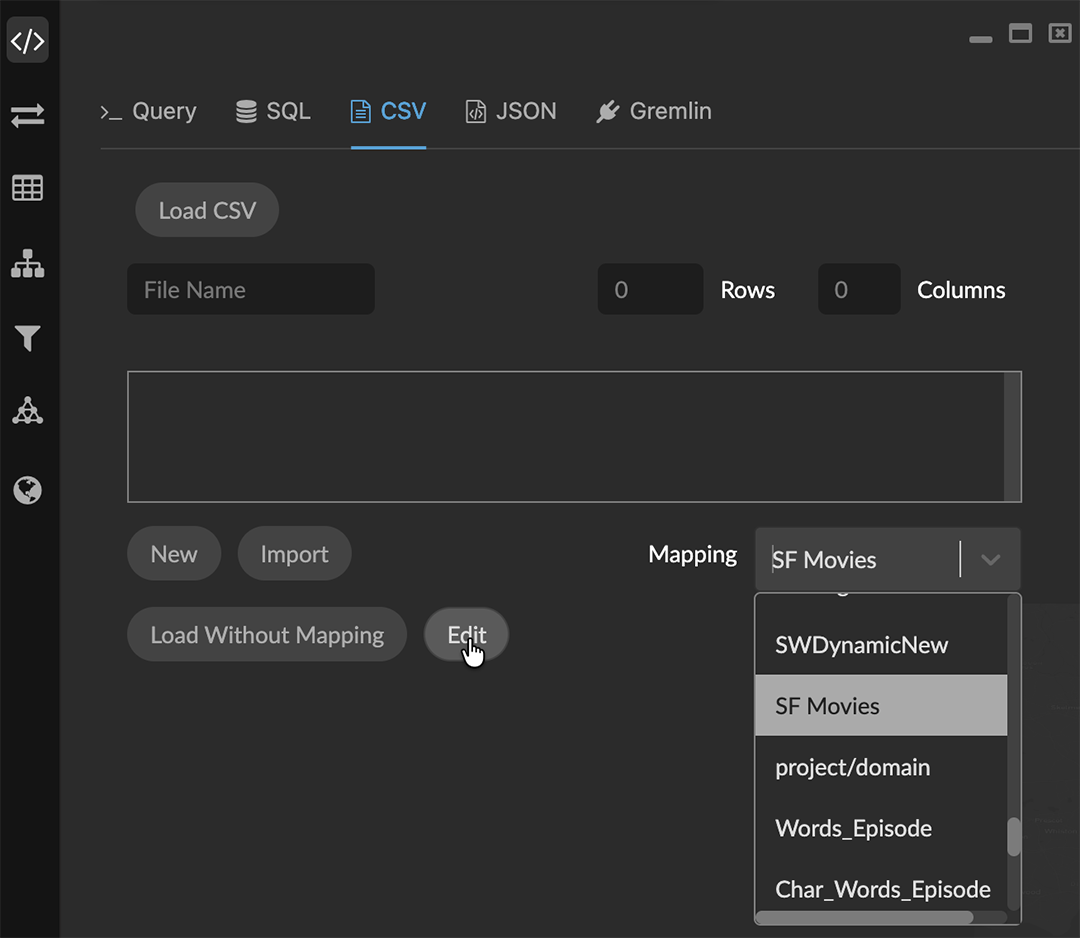Screen dimensions: 1080x938
Task: Click the globe icon in the sidebar
Action: coord(27,490)
